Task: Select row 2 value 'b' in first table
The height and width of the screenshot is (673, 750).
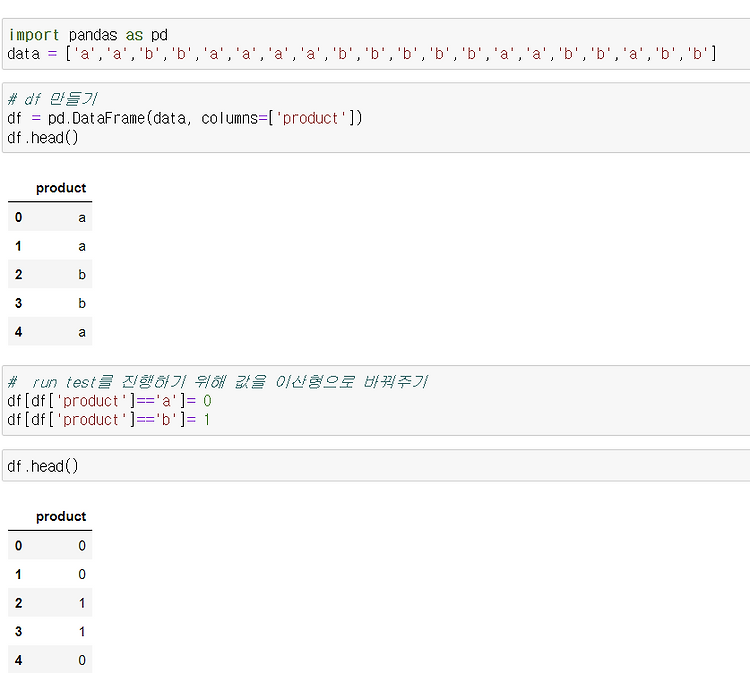Action: [x=82, y=275]
